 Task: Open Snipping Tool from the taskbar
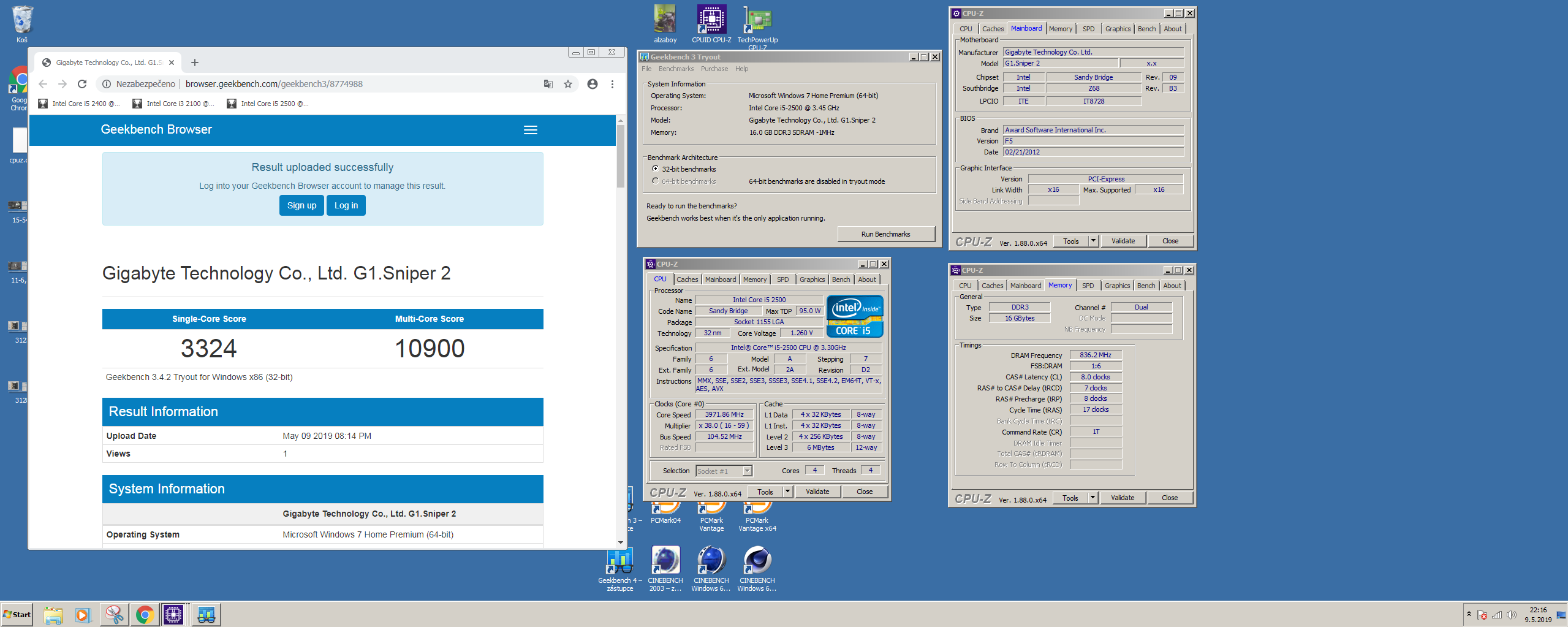114,614
